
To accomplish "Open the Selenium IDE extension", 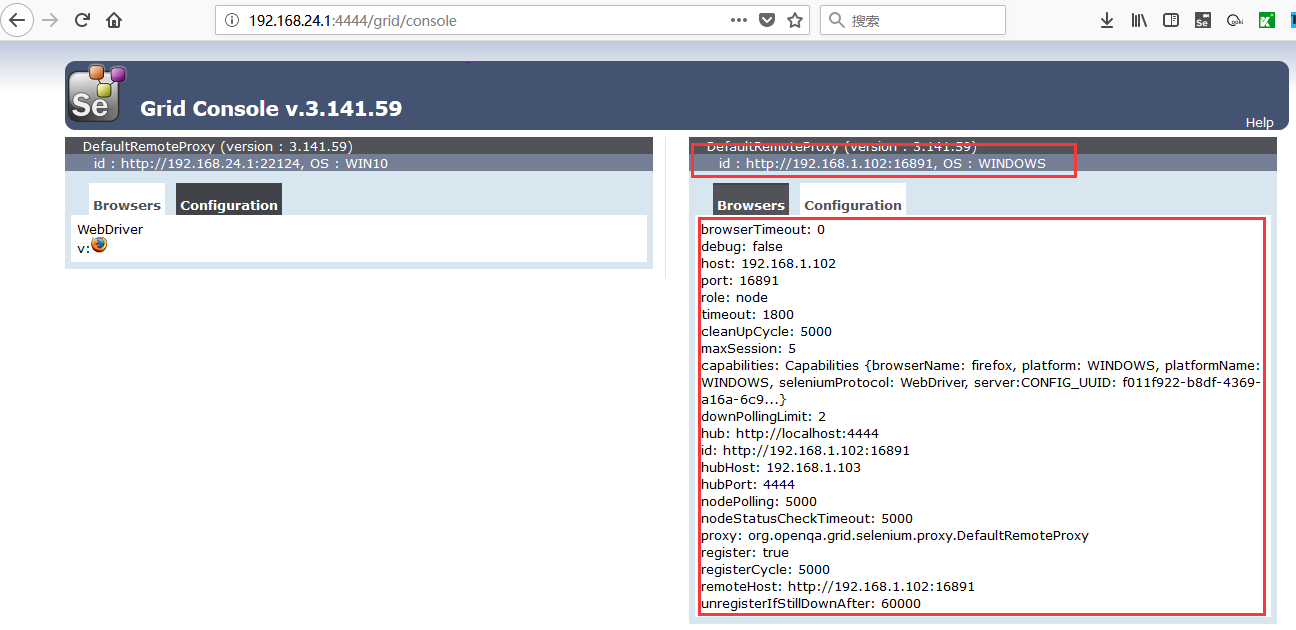I will pos(1203,20).
